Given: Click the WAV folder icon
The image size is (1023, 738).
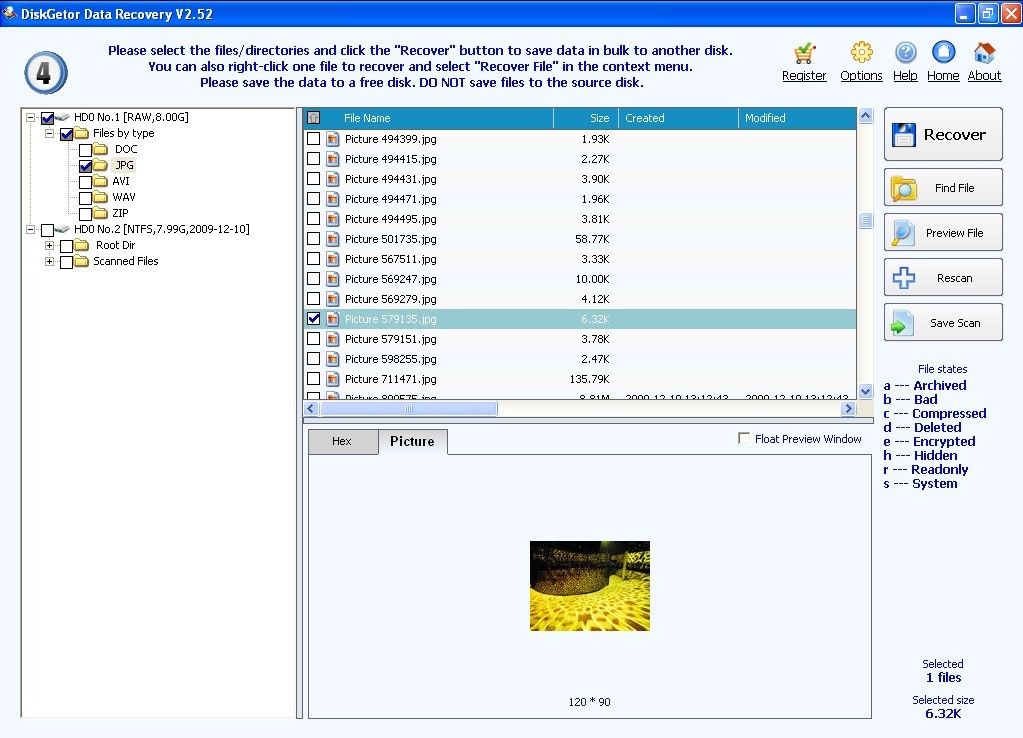Looking at the screenshot, I should pyautogui.click(x=100, y=197).
